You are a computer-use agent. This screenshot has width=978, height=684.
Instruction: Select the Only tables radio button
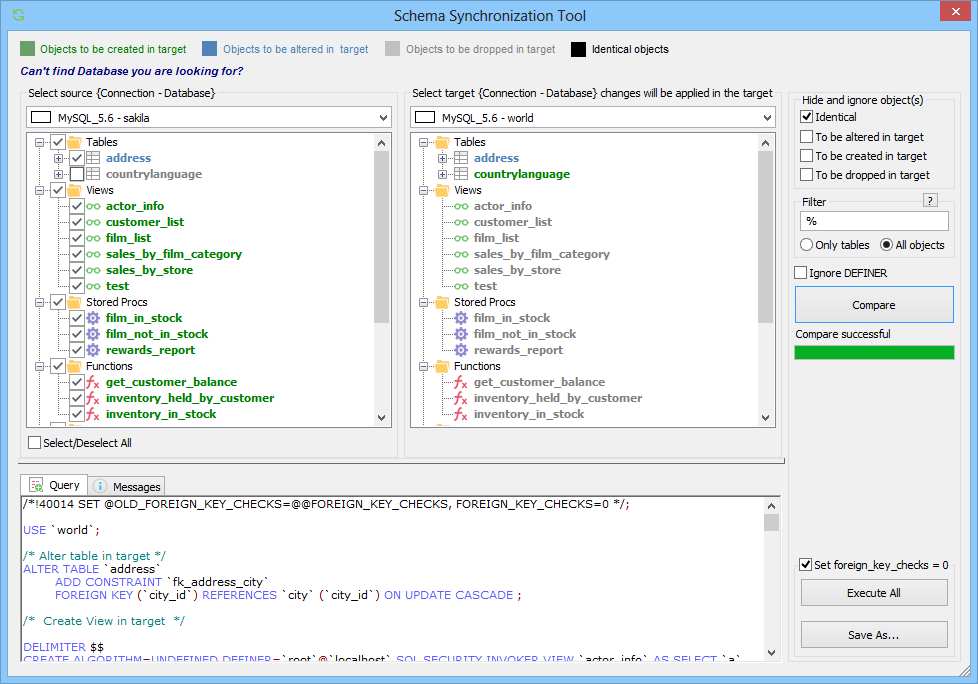(808, 244)
